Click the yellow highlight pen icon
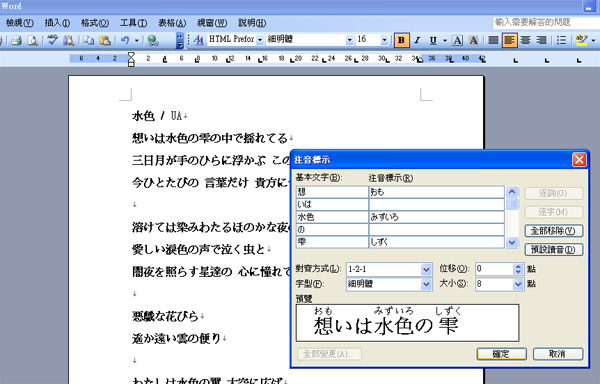 [582, 40]
